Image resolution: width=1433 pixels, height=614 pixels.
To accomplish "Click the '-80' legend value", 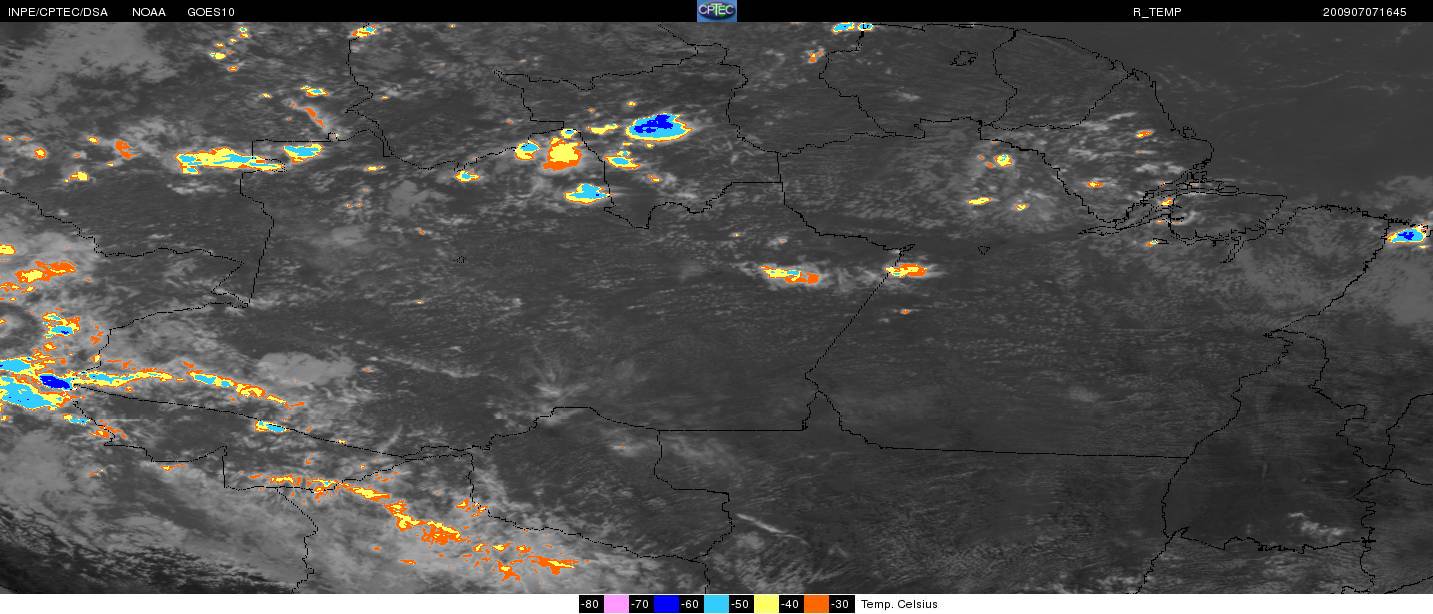I will pyautogui.click(x=590, y=604).
